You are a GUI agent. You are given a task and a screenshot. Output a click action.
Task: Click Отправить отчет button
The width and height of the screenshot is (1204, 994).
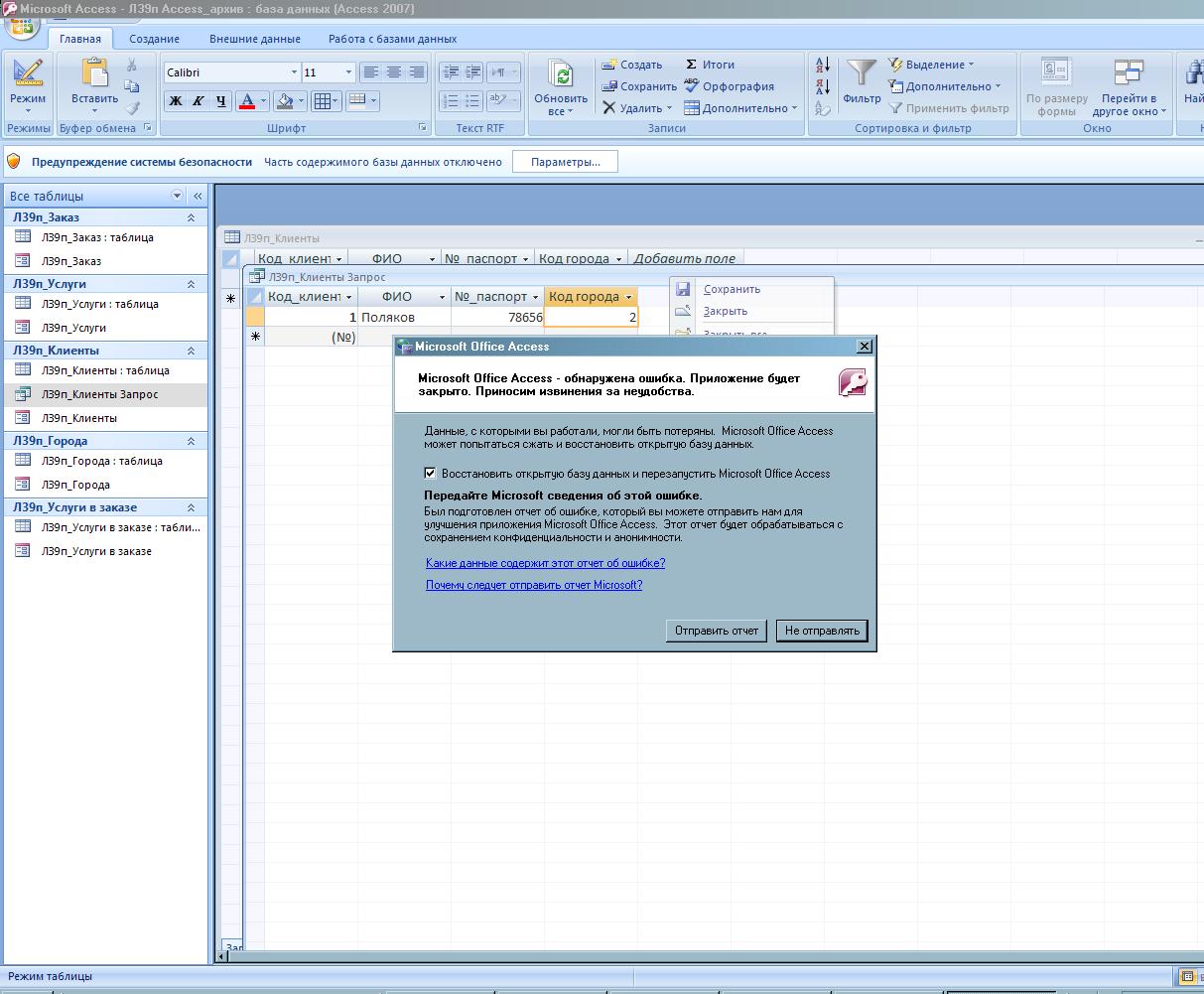tap(717, 631)
